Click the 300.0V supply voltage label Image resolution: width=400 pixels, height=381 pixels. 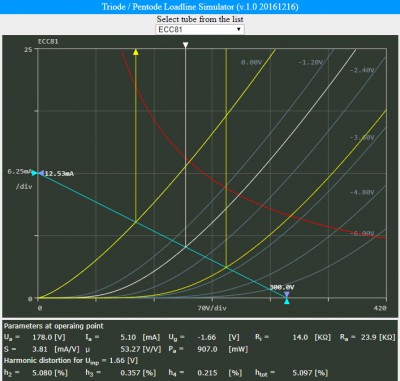(282, 287)
